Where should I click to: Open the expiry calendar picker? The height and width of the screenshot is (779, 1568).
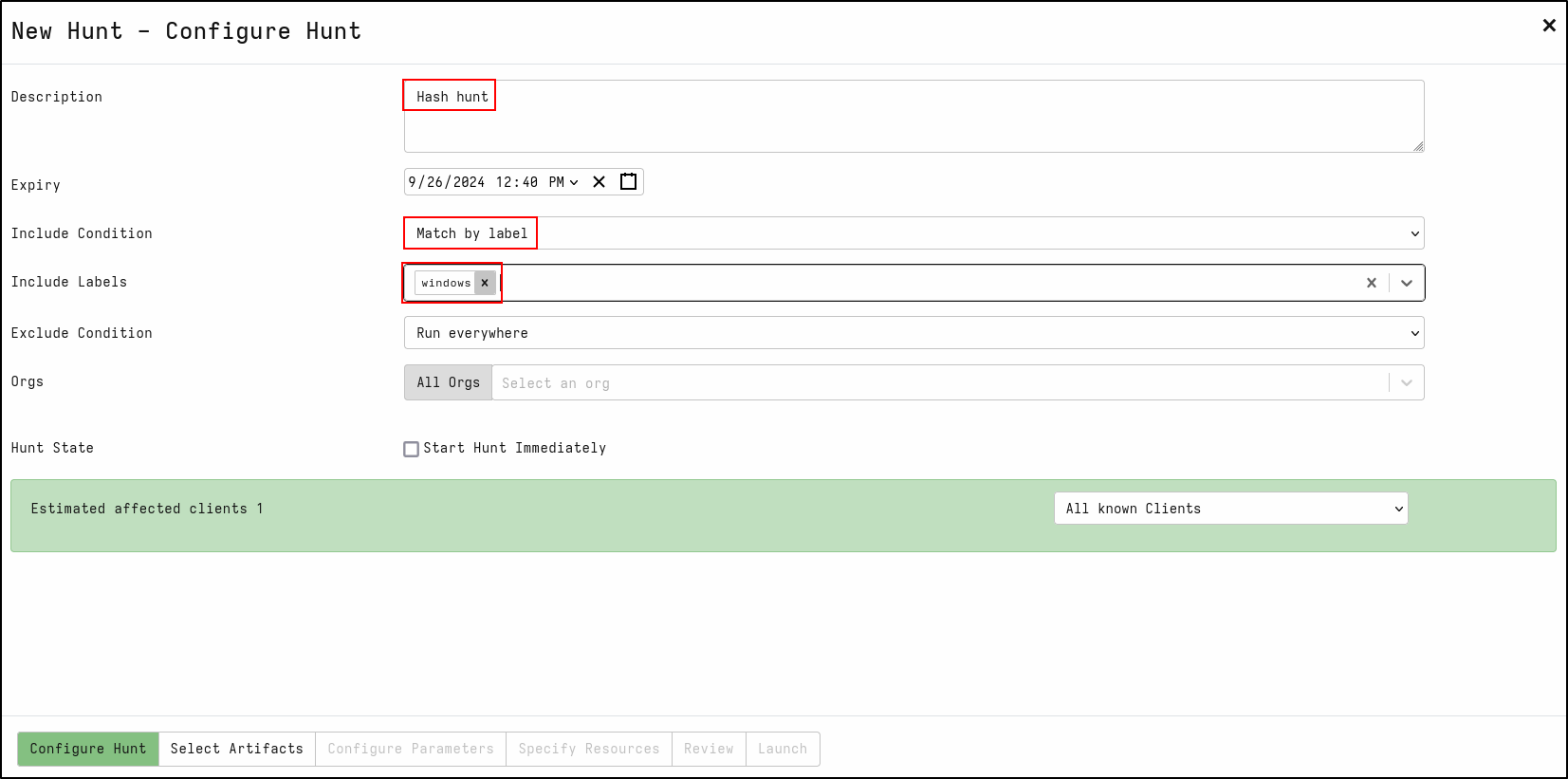(628, 182)
